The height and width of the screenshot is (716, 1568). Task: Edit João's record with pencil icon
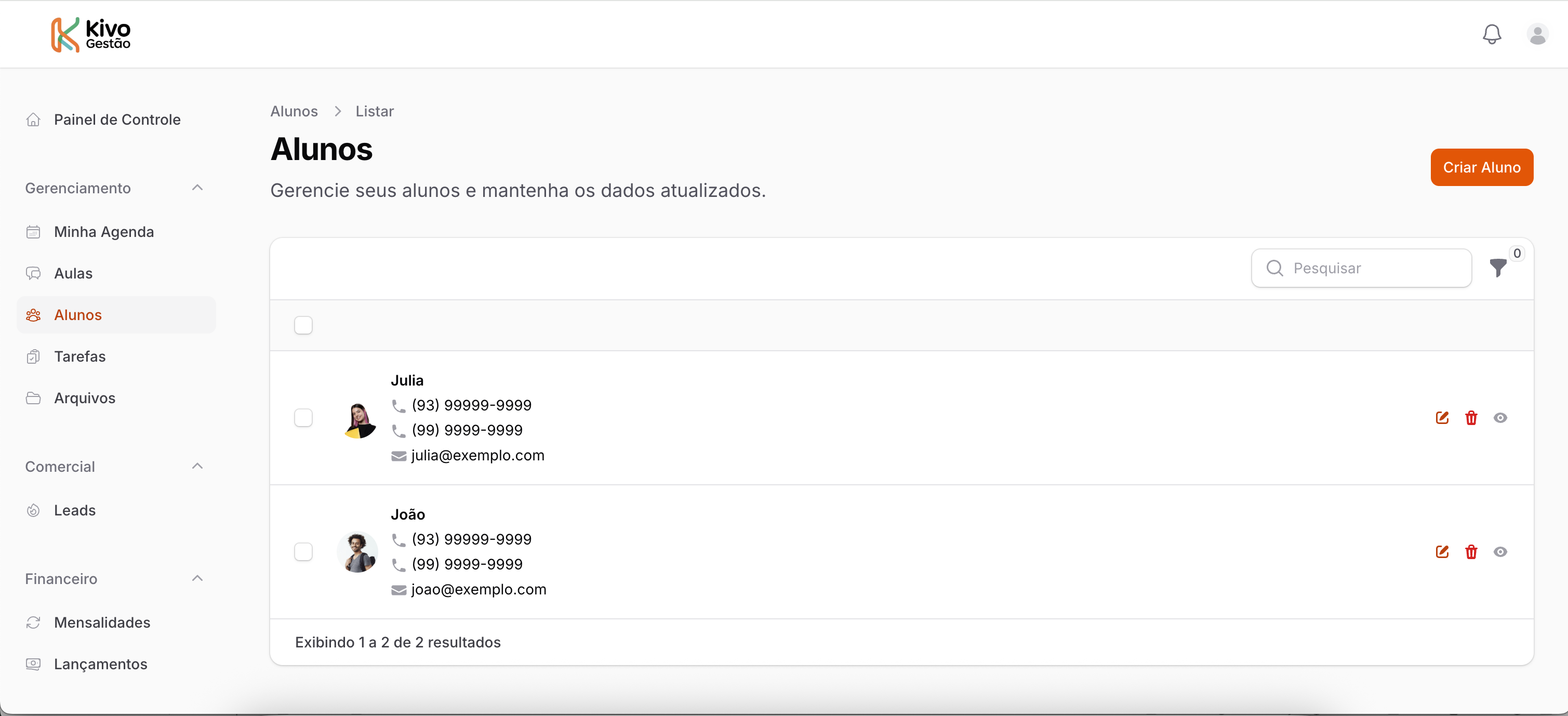[1441, 552]
